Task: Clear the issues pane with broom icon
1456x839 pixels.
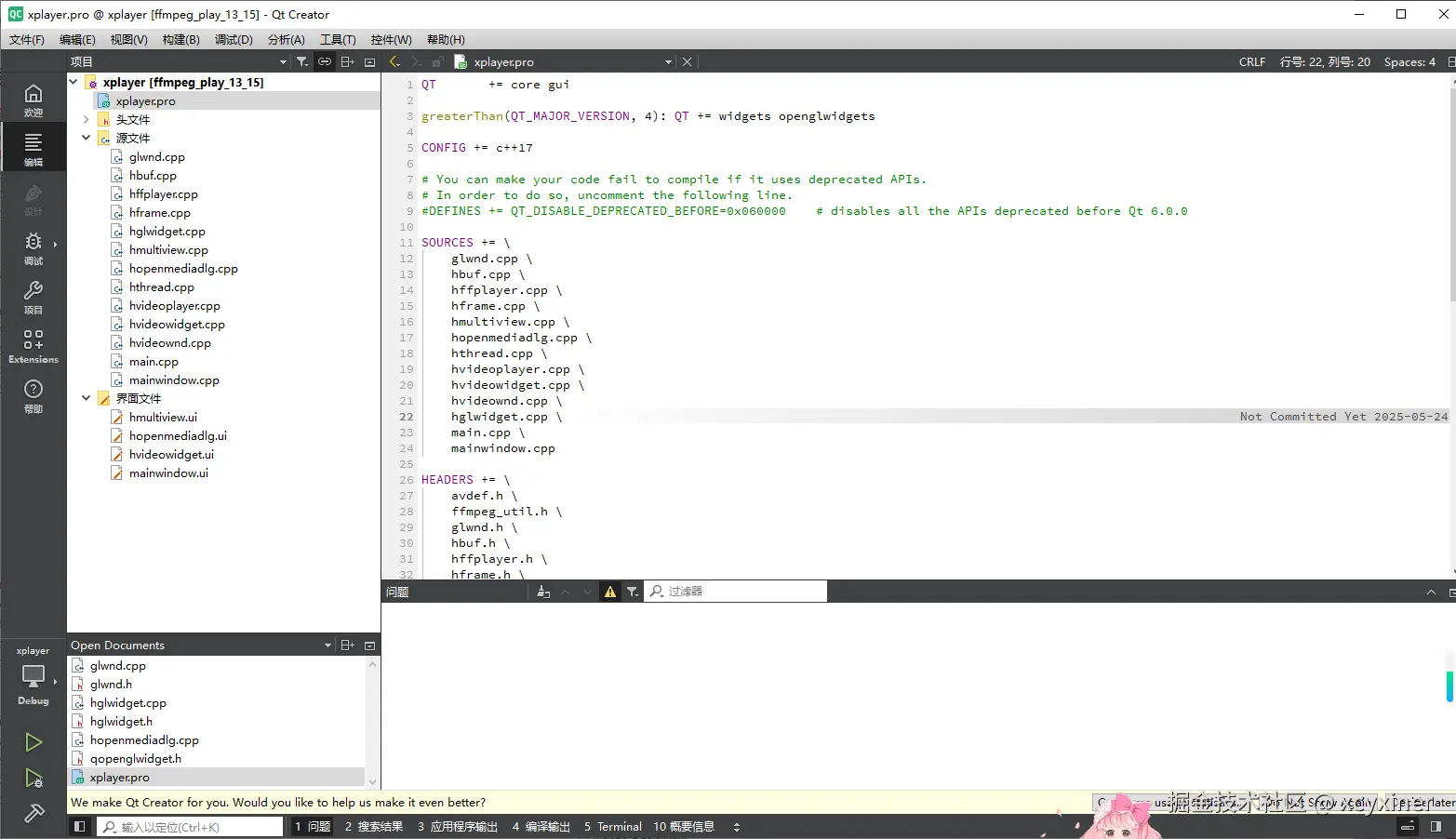Action: [543, 592]
